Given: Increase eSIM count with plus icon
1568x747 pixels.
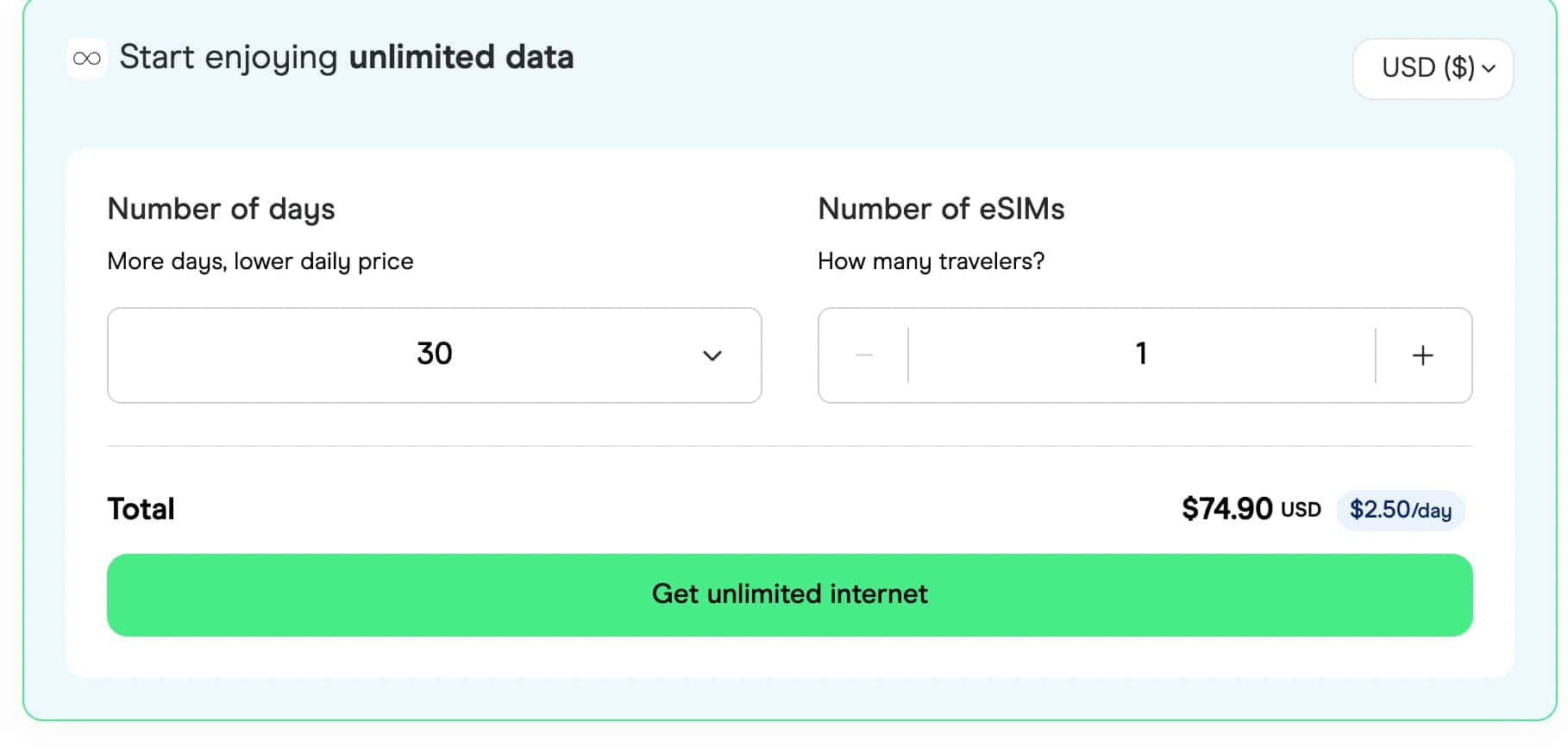Looking at the screenshot, I should pyautogui.click(x=1423, y=355).
